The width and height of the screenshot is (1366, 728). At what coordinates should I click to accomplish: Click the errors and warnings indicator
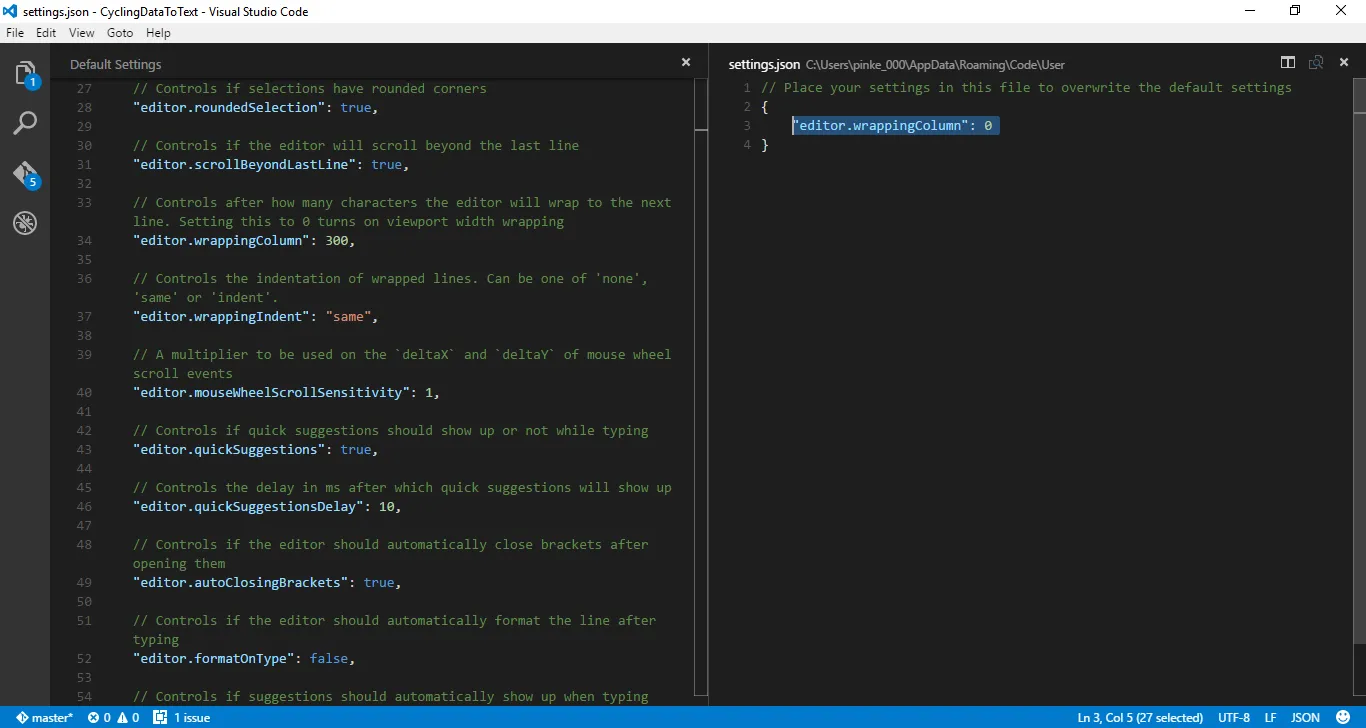(113, 717)
